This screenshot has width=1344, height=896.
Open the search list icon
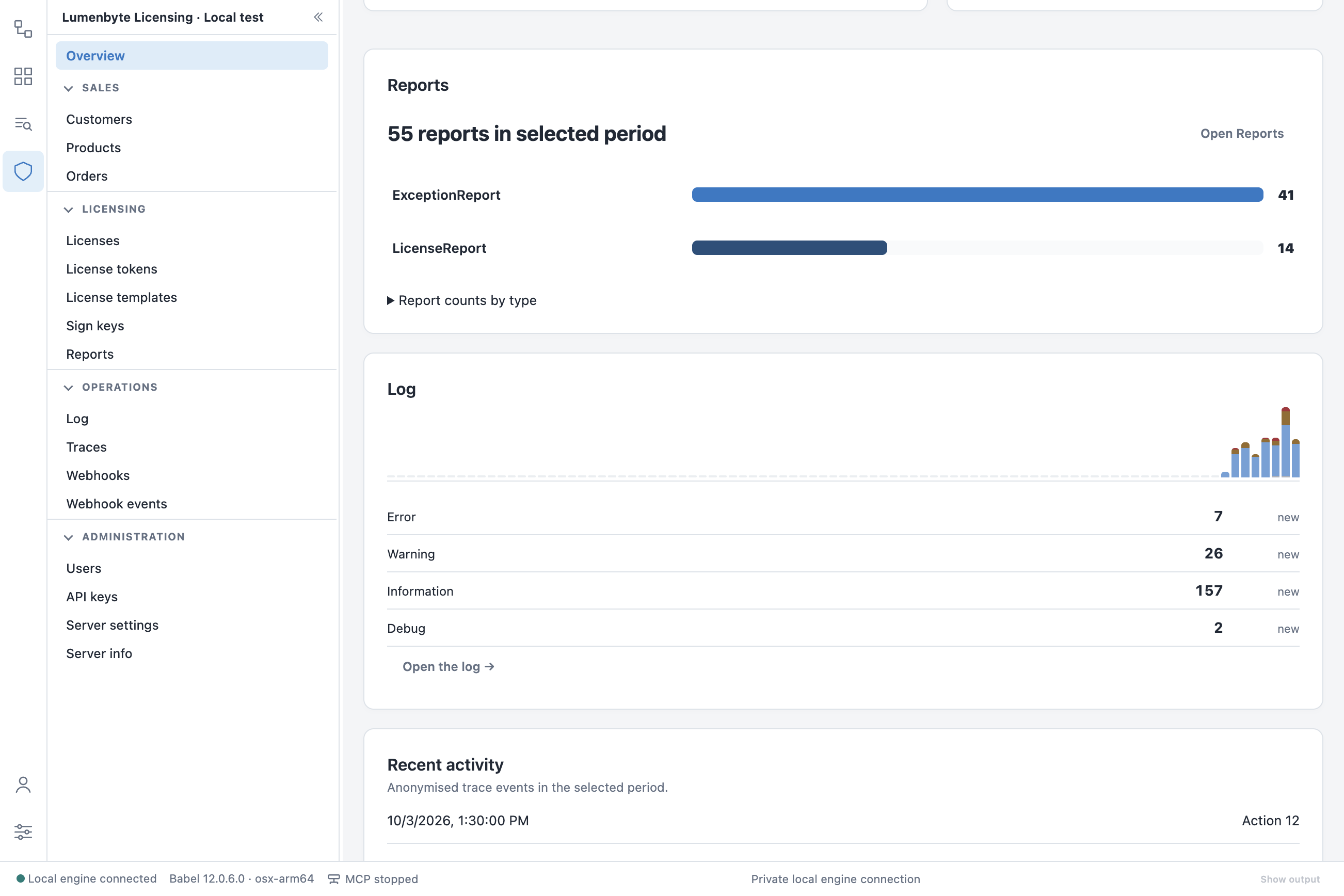tap(23, 123)
